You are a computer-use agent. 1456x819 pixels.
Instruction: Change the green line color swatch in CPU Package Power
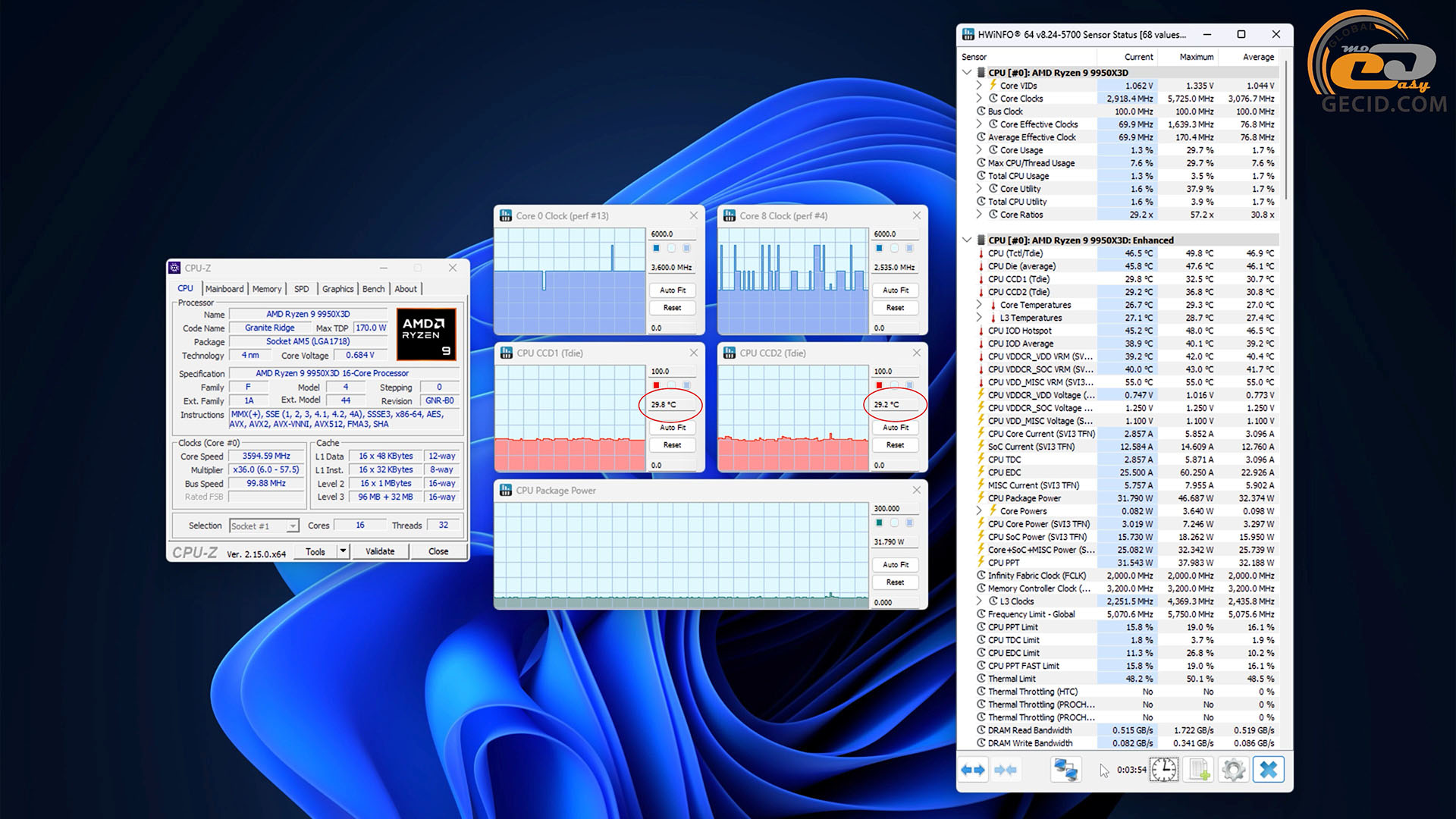pos(880,522)
